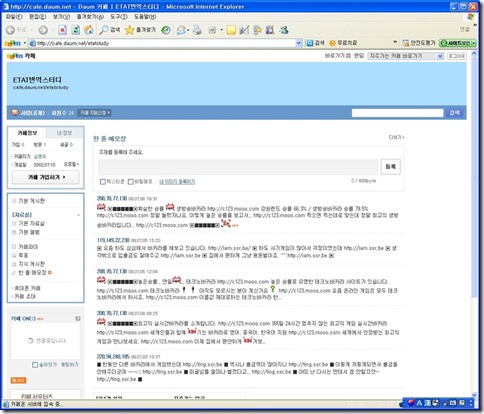This screenshot has width=484, height=414.
Task: Open the View menu
Action: point(61,16)
